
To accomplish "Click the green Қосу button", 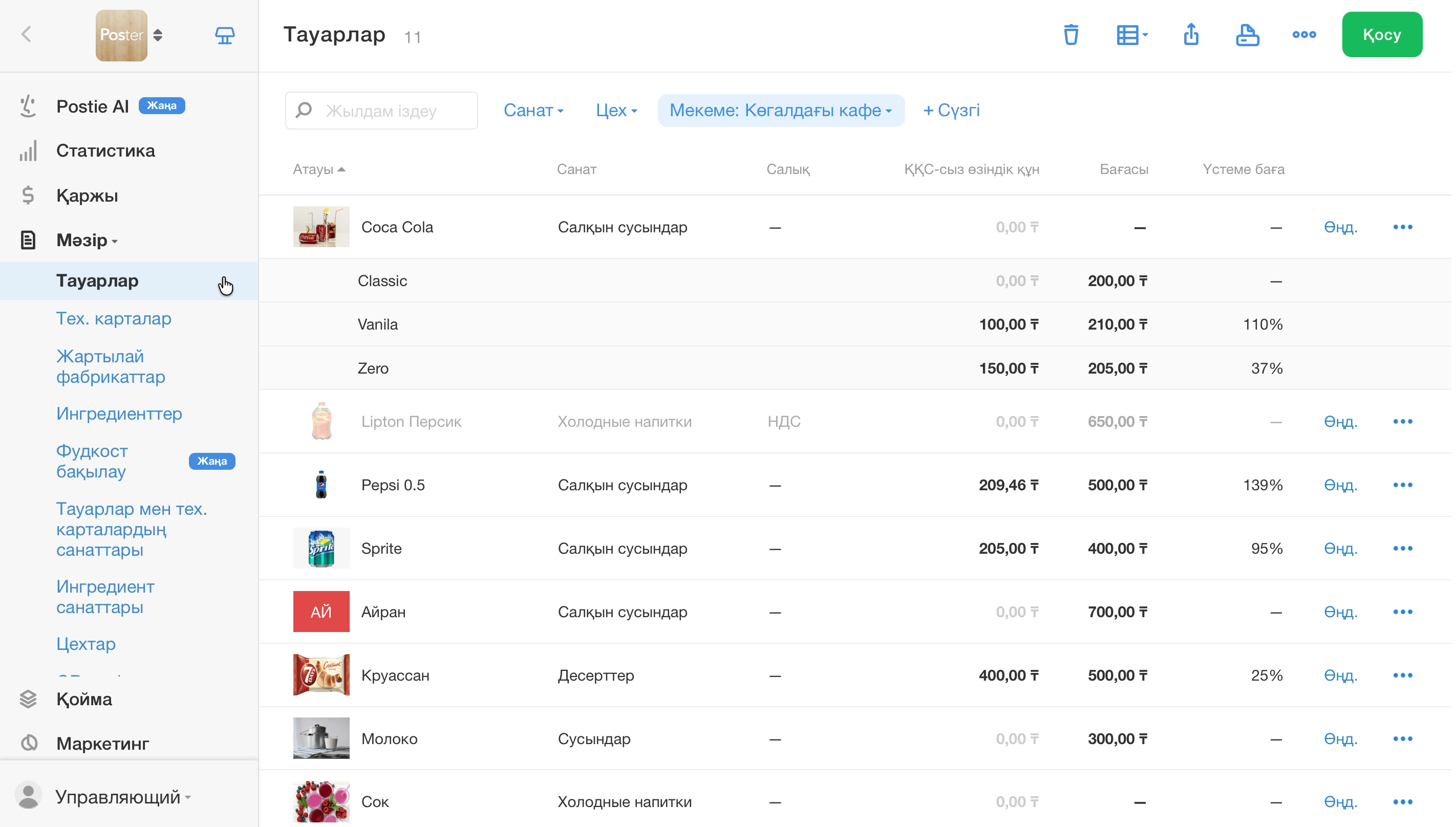I will click(x=1382, y=35).
